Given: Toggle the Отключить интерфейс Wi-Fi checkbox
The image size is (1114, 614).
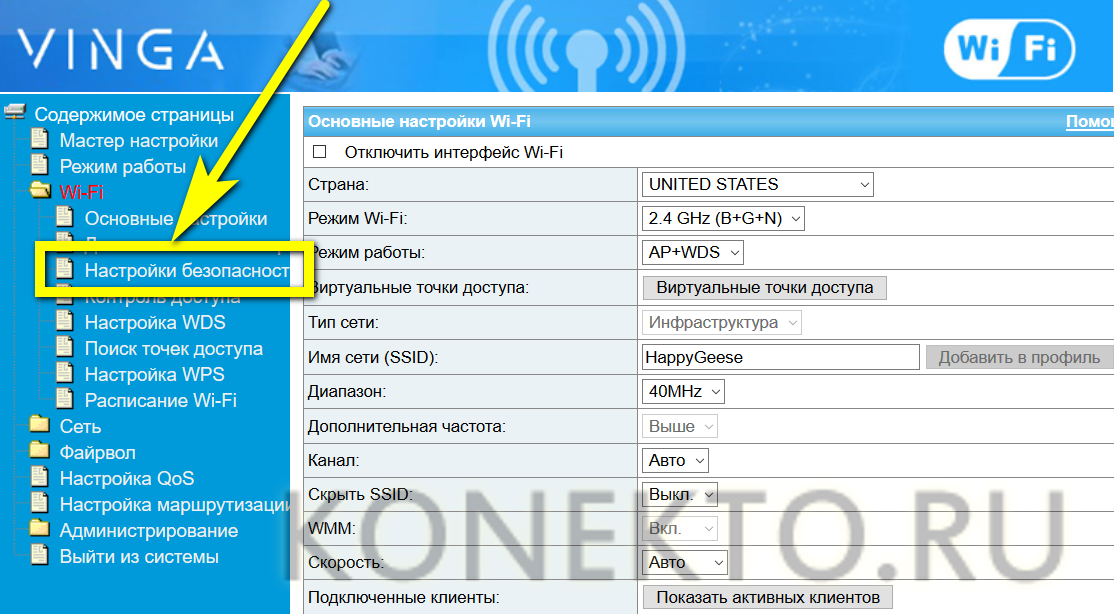Looking at the screenshot, I should [320, 151].
